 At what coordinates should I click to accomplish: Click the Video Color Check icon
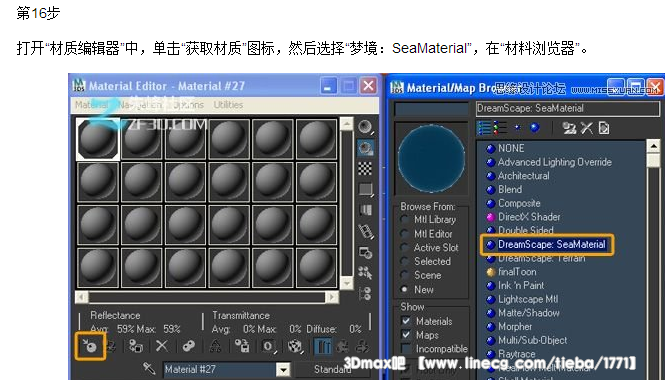click(365, 210)
